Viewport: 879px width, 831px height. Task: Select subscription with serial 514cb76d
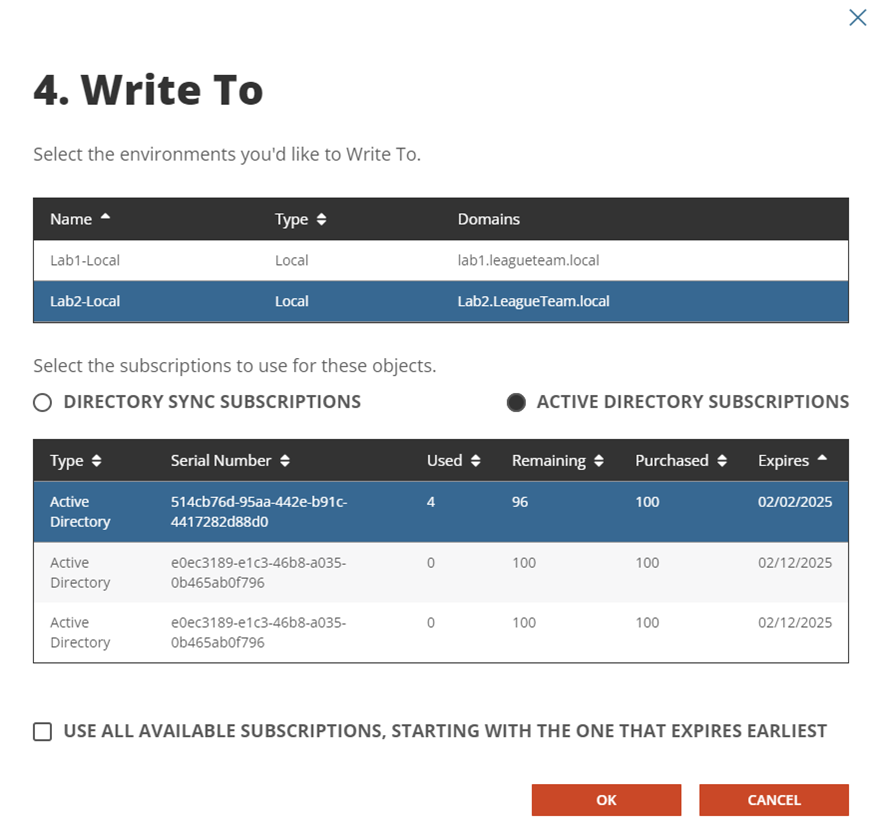pos(440,512)
